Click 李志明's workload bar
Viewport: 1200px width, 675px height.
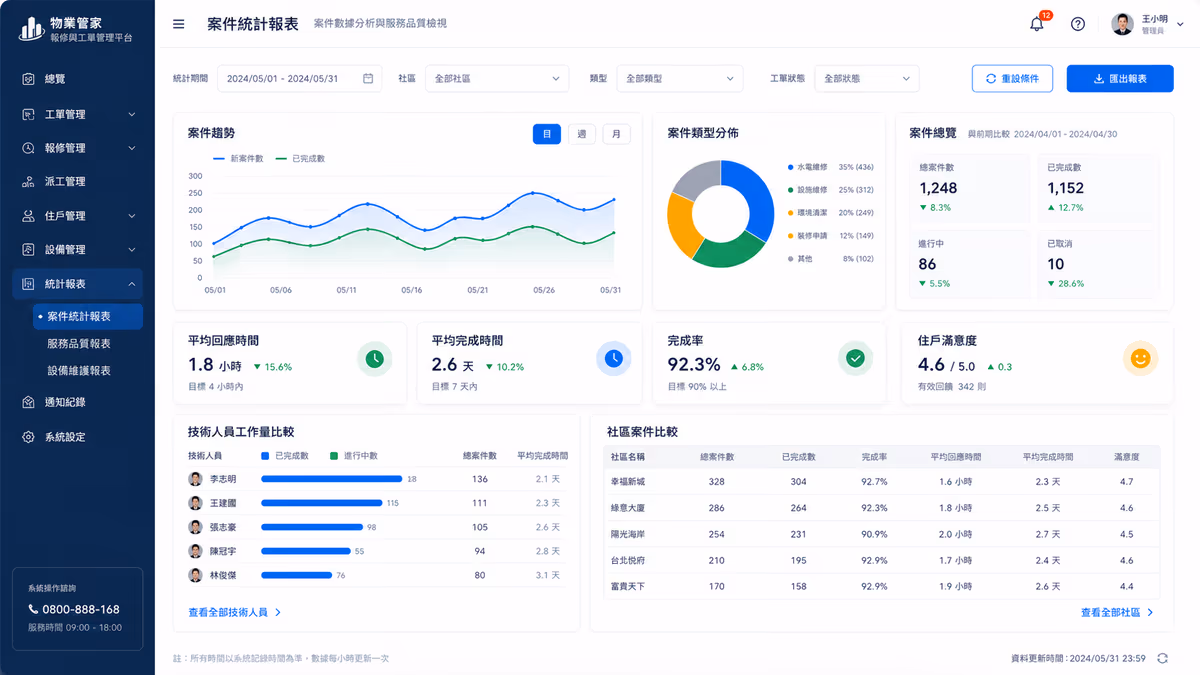coord(332,479)
